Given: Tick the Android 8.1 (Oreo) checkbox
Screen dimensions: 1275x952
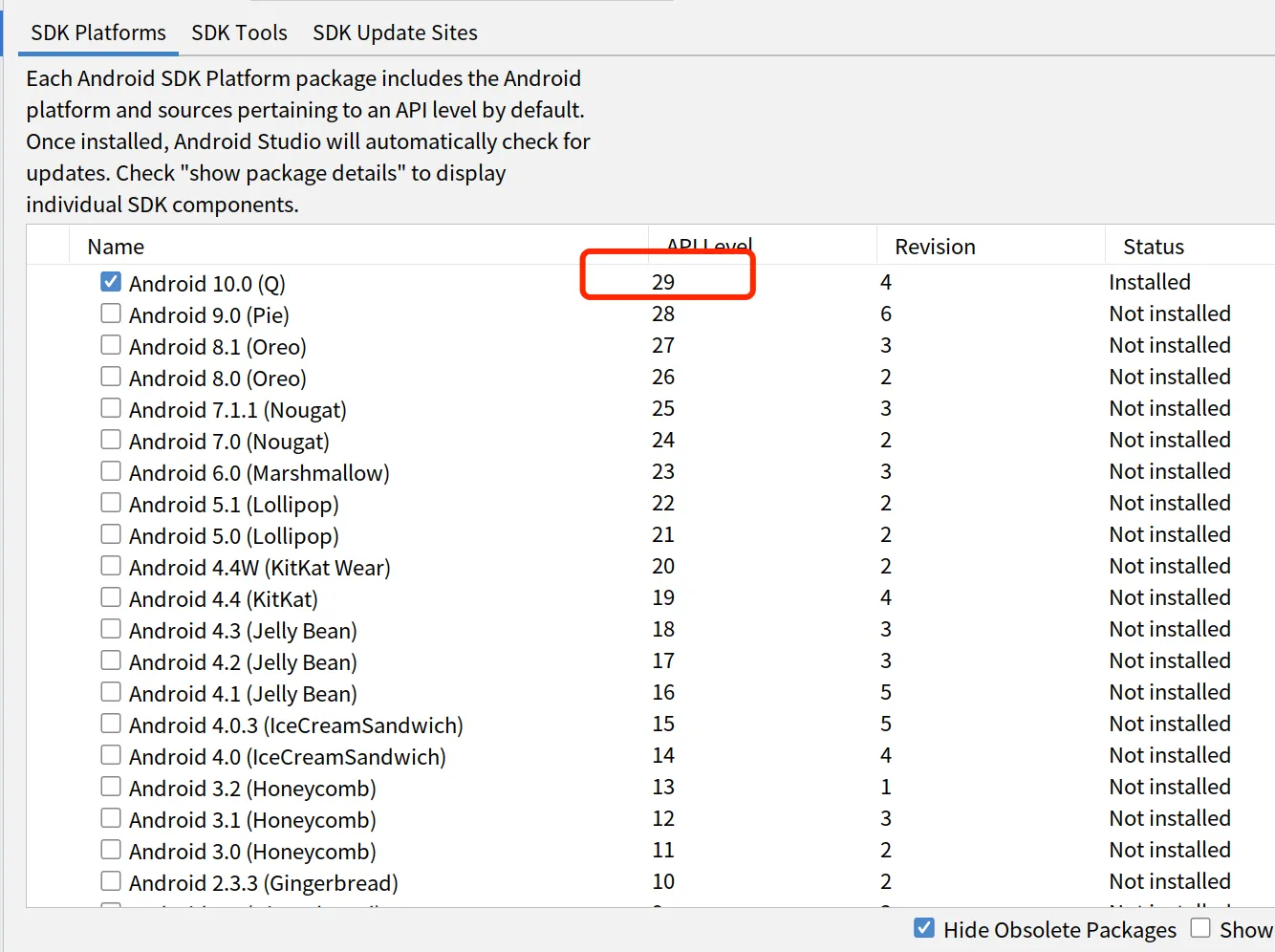Looking at the screenshot, I should (111, 345).
